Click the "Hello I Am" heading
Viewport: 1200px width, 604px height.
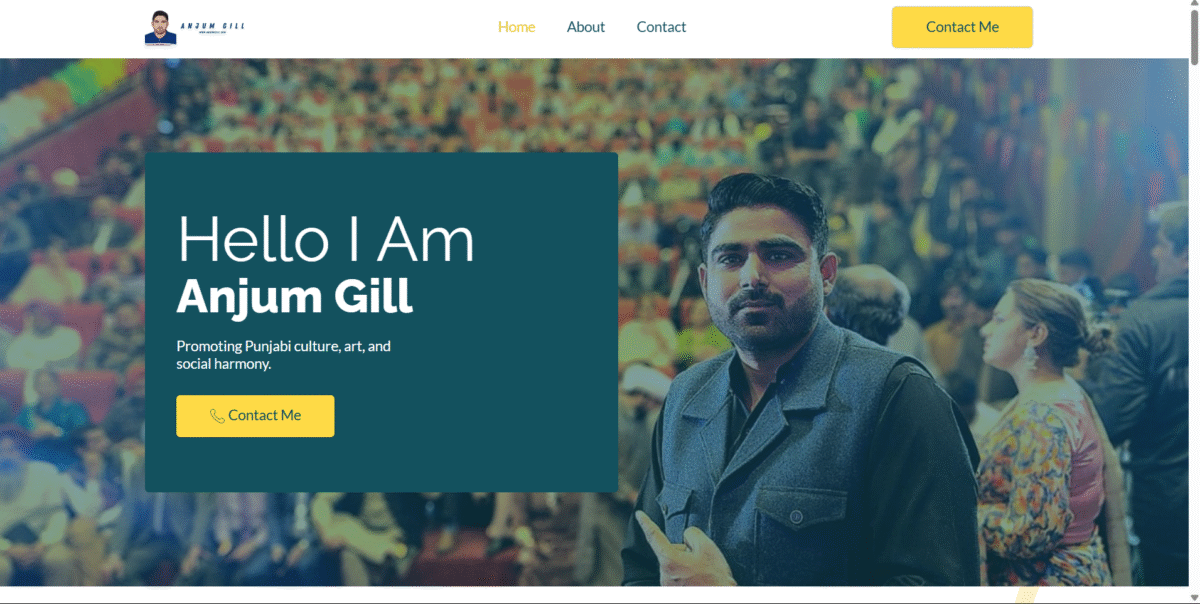tap(326, 240)
